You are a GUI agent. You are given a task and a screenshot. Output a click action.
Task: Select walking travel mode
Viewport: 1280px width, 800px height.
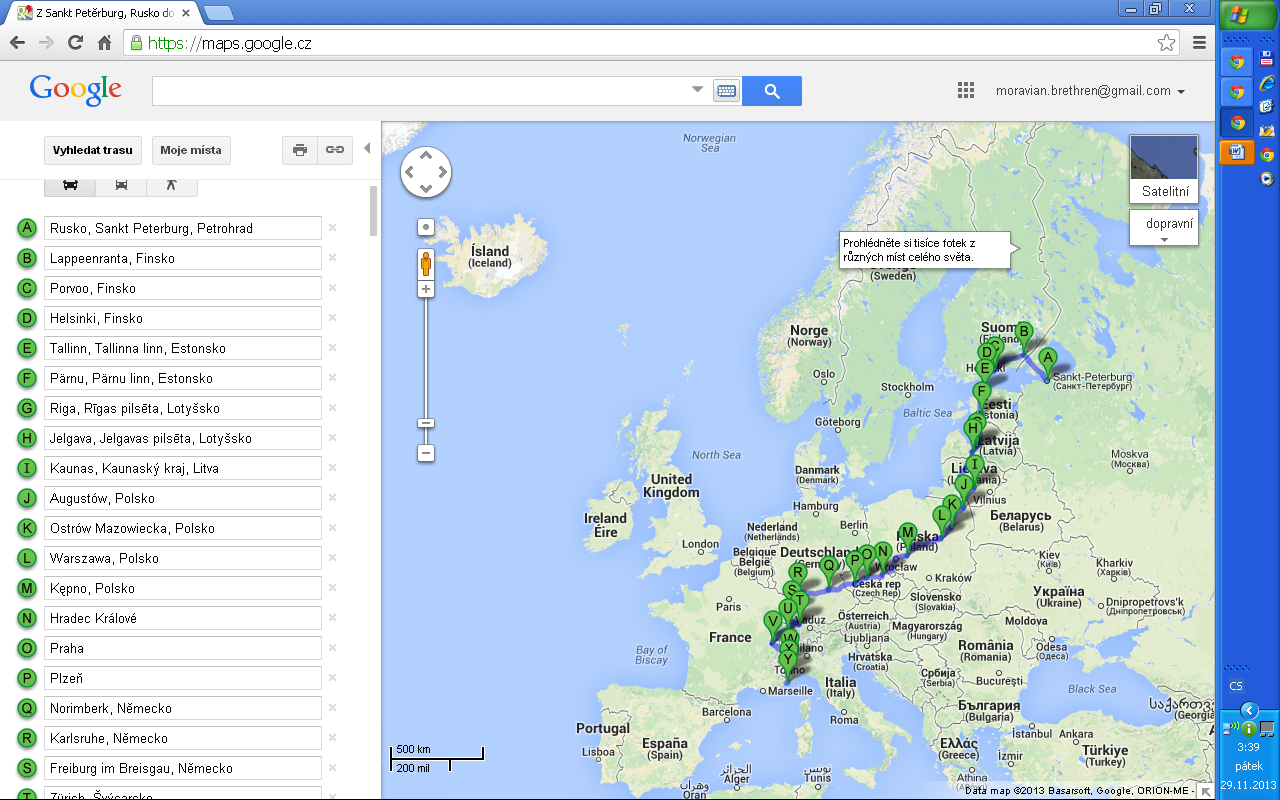pos(171,186)
